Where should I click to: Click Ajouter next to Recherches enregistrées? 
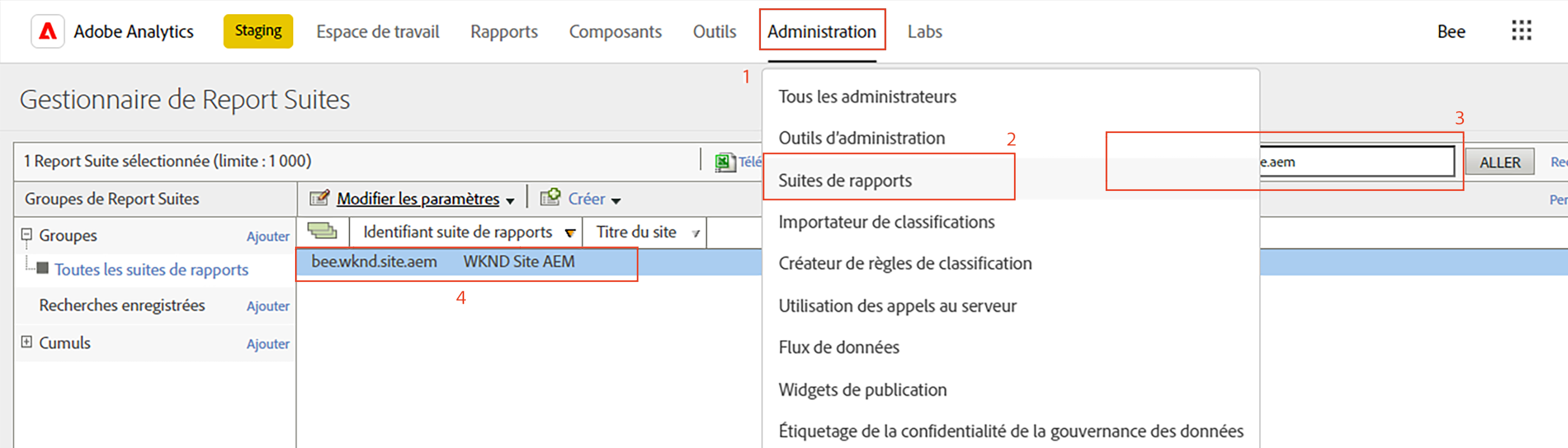coord(268,306)
